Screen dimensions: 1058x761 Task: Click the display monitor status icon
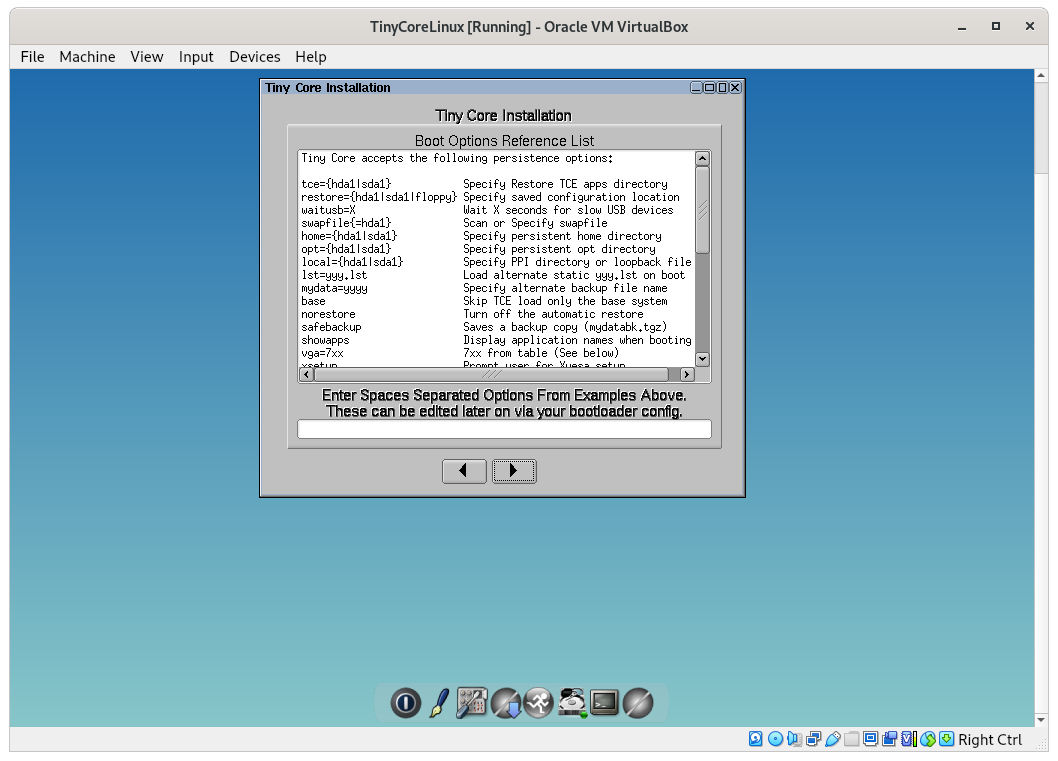pyautogui.click(x=870, y=739)
